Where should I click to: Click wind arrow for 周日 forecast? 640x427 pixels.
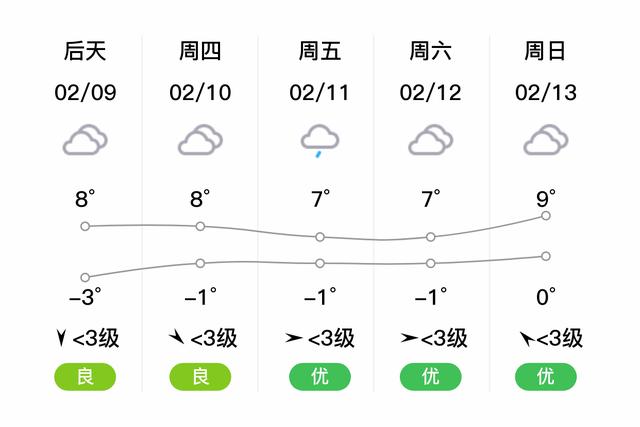point(527,338)
